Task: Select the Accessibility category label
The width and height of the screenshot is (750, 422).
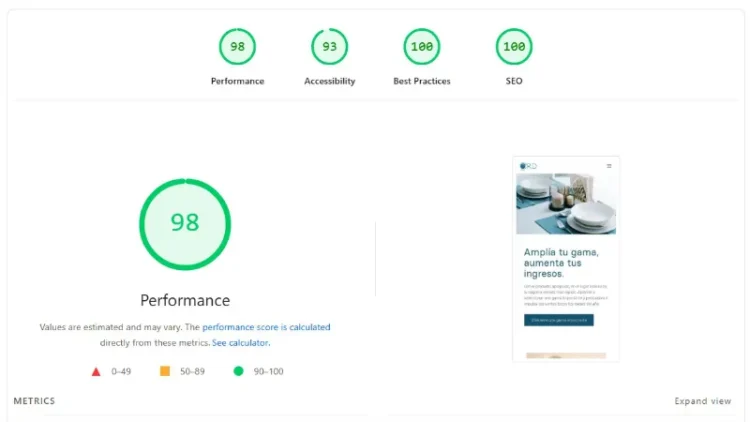Action: click(x=330, y=81)
